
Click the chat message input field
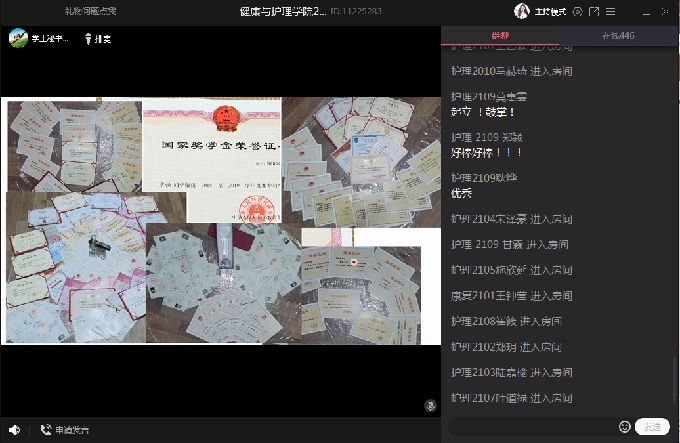click(x=530, y=426)
